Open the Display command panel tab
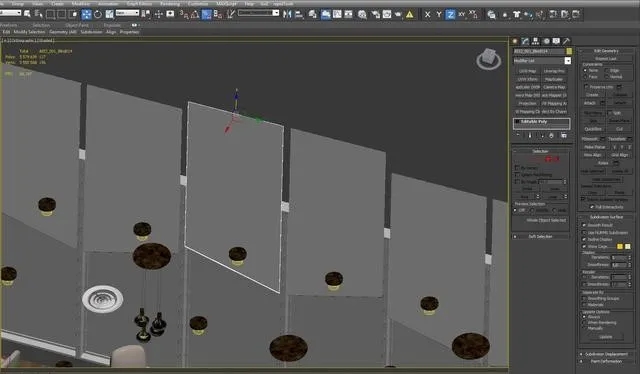Viewport: 640px width, 374px height. [556, 41]
